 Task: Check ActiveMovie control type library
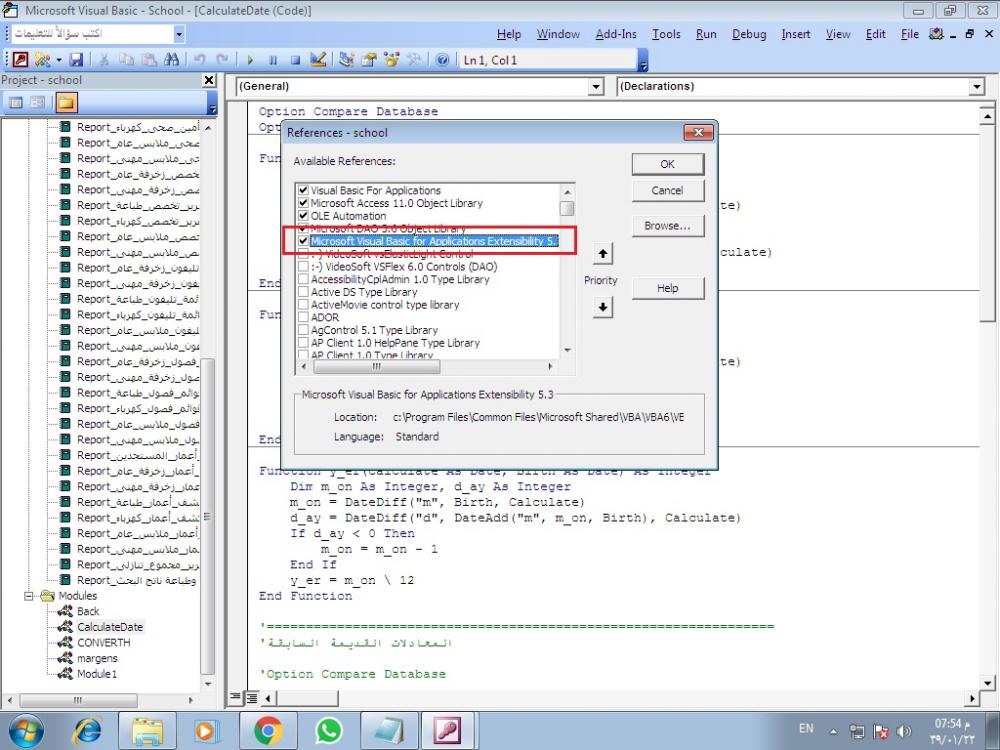[304, 305]
